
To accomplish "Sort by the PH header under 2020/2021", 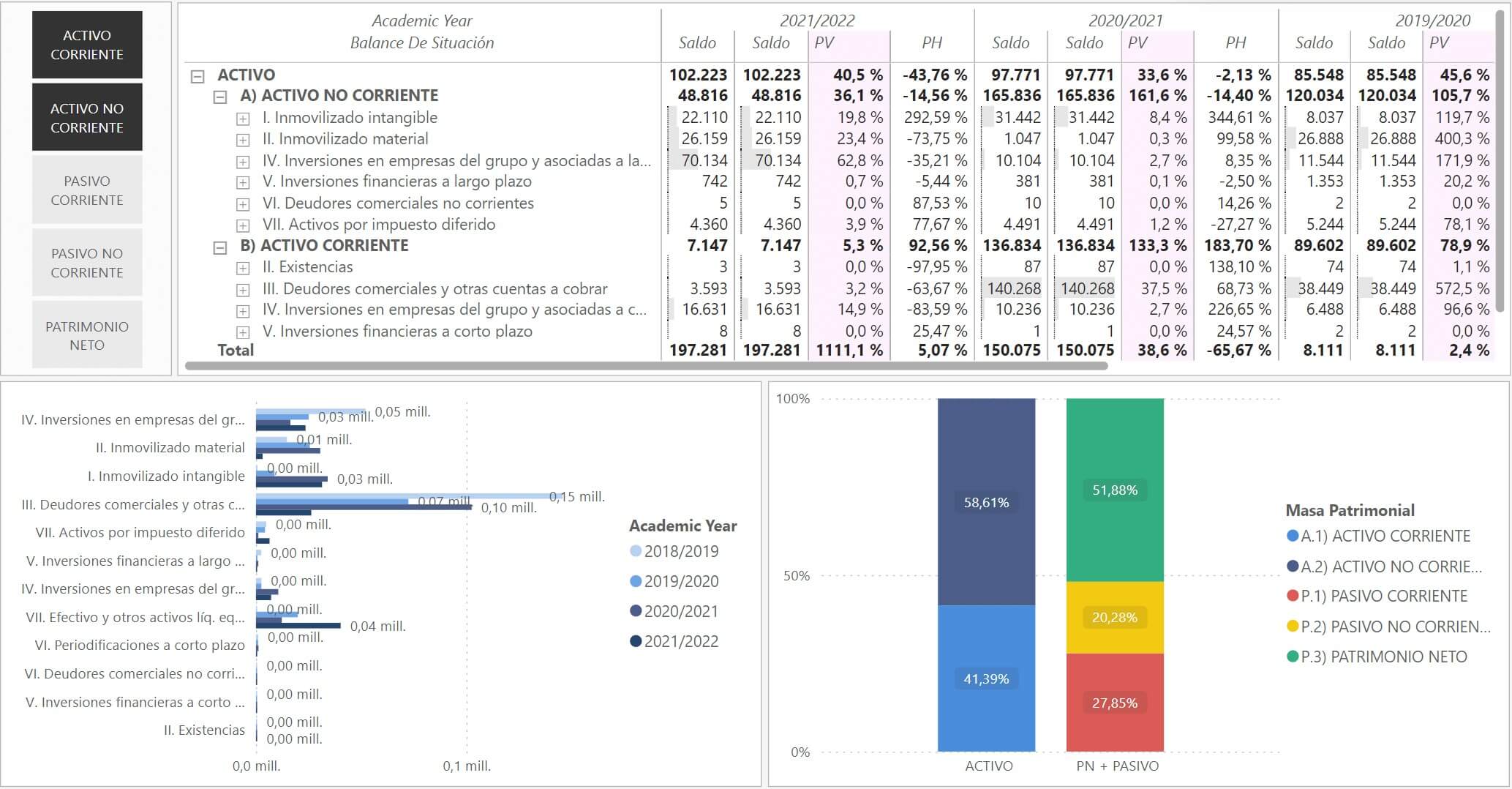I will coord(1236,42).
